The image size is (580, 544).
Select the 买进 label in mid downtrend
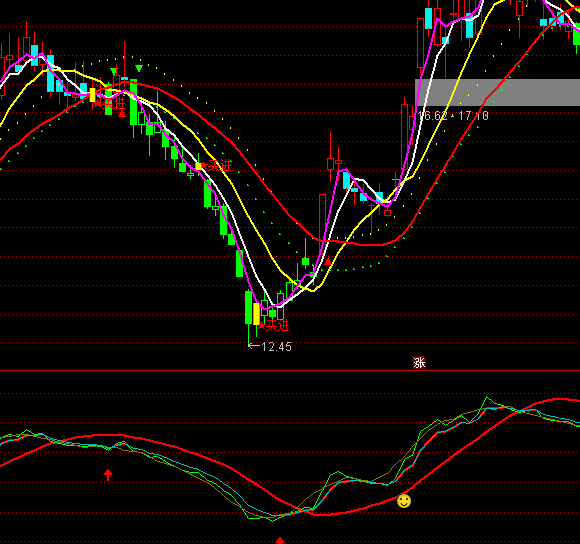[x=220, y=165]
